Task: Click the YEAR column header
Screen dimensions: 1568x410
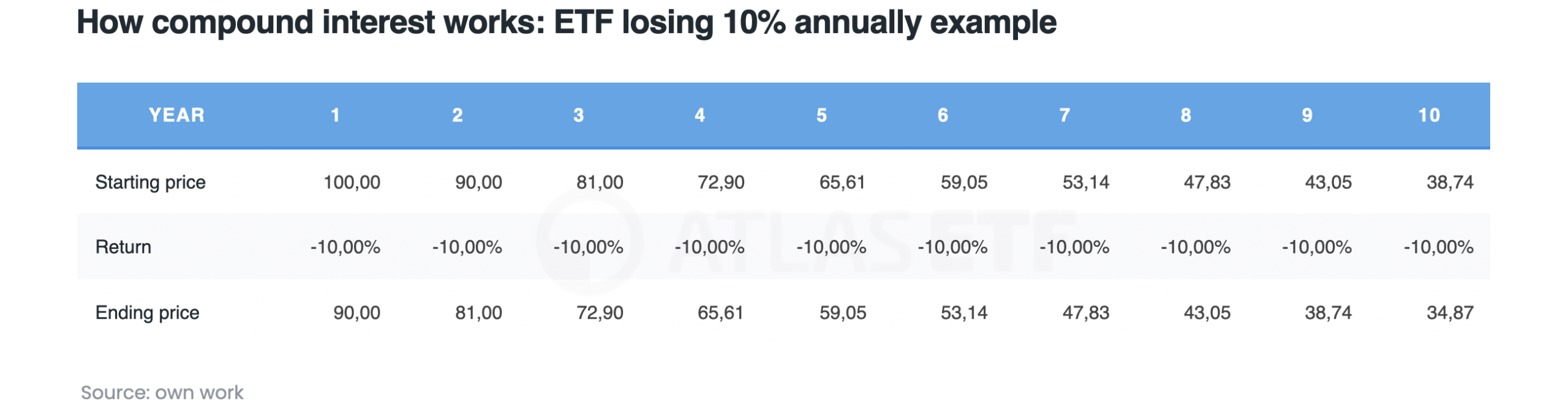Action: [176, 115]
